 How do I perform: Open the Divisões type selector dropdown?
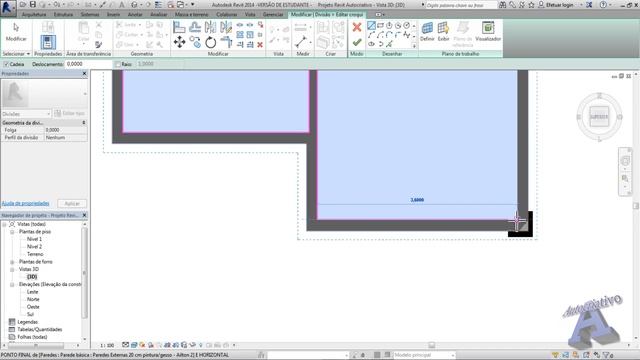point(26,113)
